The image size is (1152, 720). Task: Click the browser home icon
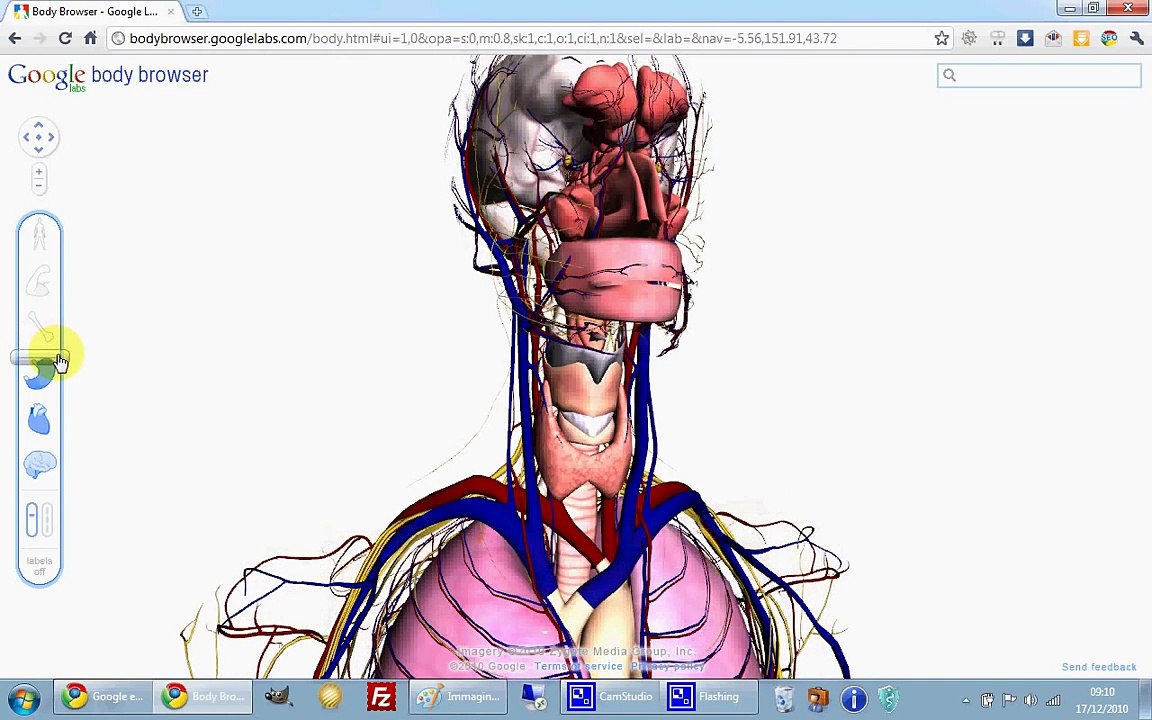[90, 38]
